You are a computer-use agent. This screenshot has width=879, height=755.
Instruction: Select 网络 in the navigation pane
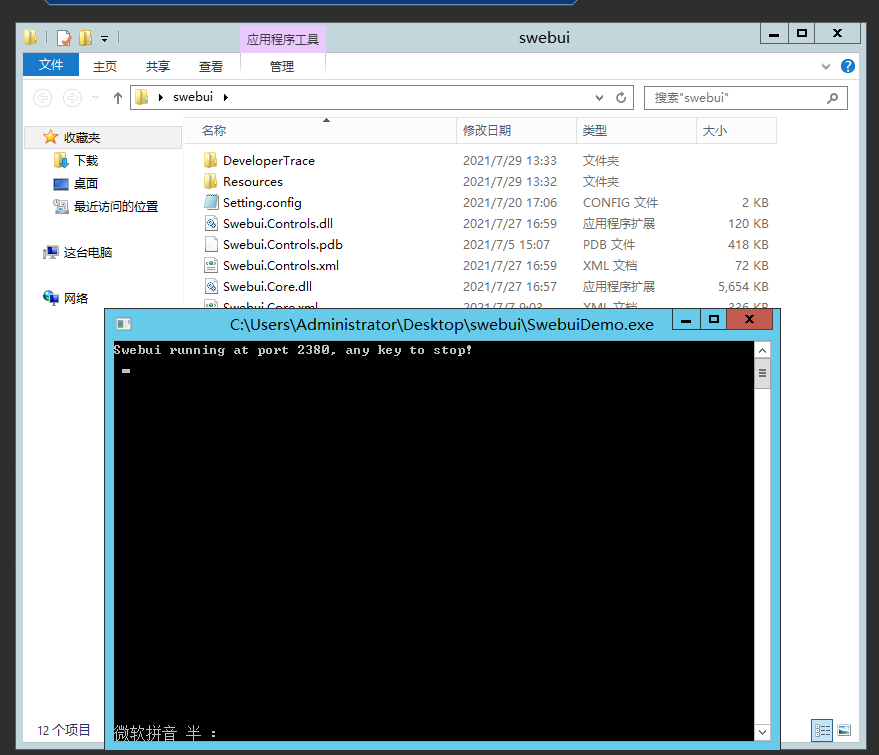coord(76,298)
